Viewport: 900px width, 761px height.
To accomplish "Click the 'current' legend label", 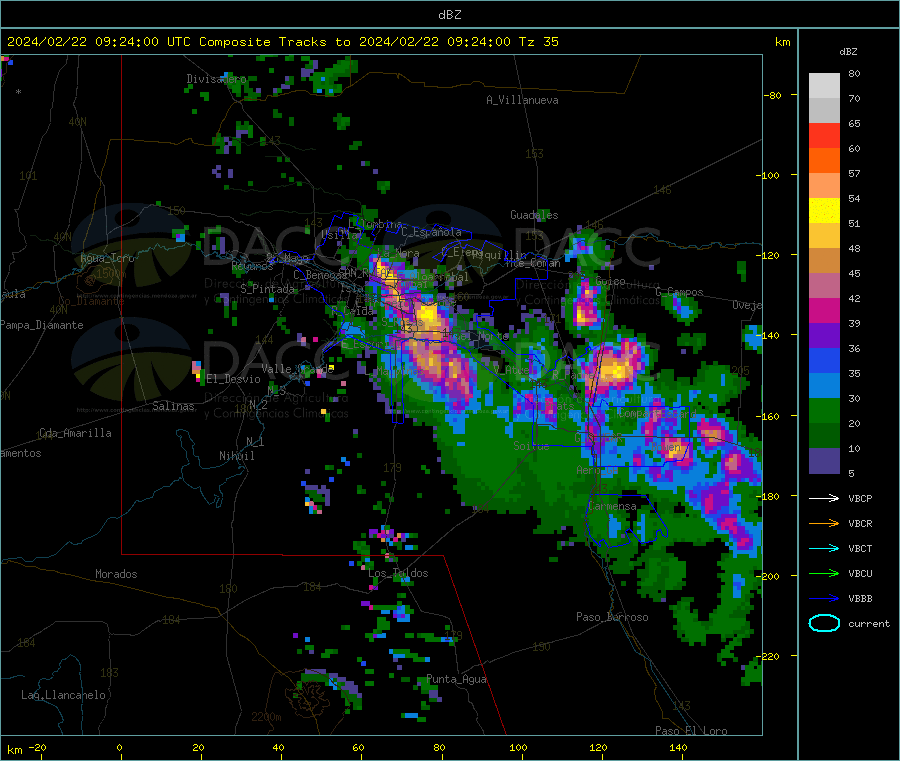I will tap(869, 623).
